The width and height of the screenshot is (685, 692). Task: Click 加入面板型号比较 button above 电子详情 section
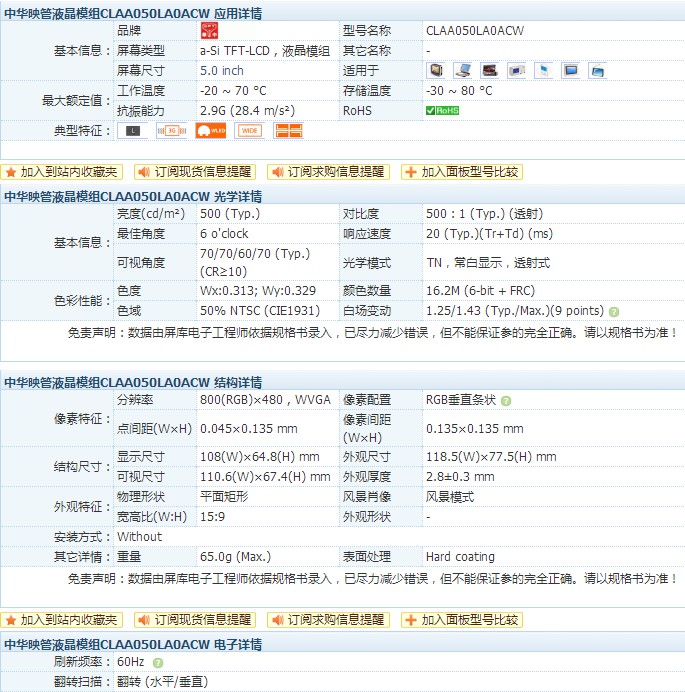point(462,620)
